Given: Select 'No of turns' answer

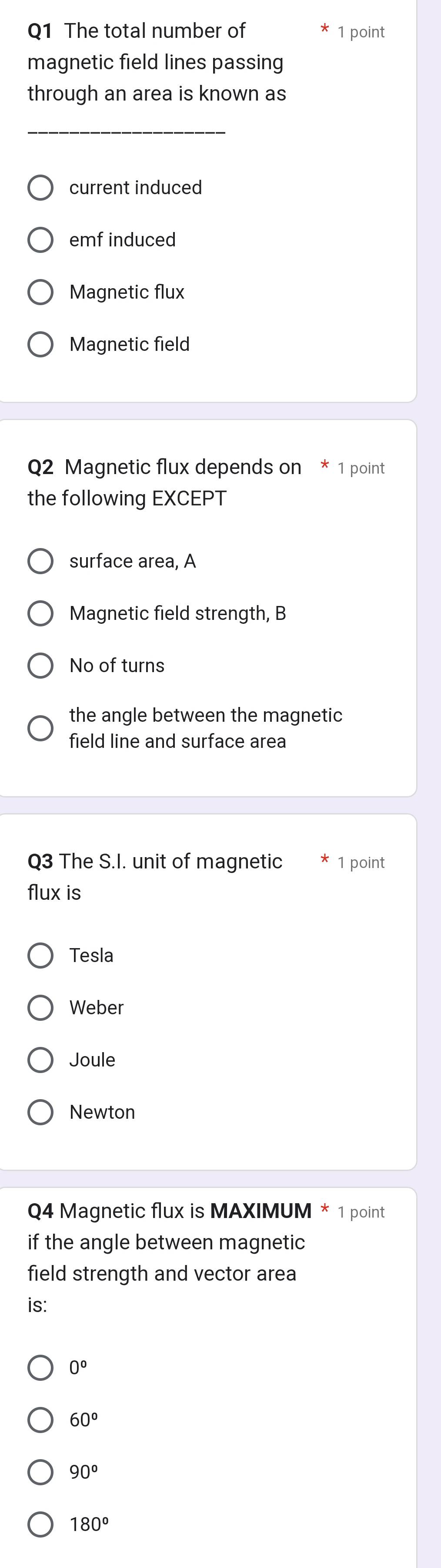Looking at the screenshot, I should pos(40,666).
